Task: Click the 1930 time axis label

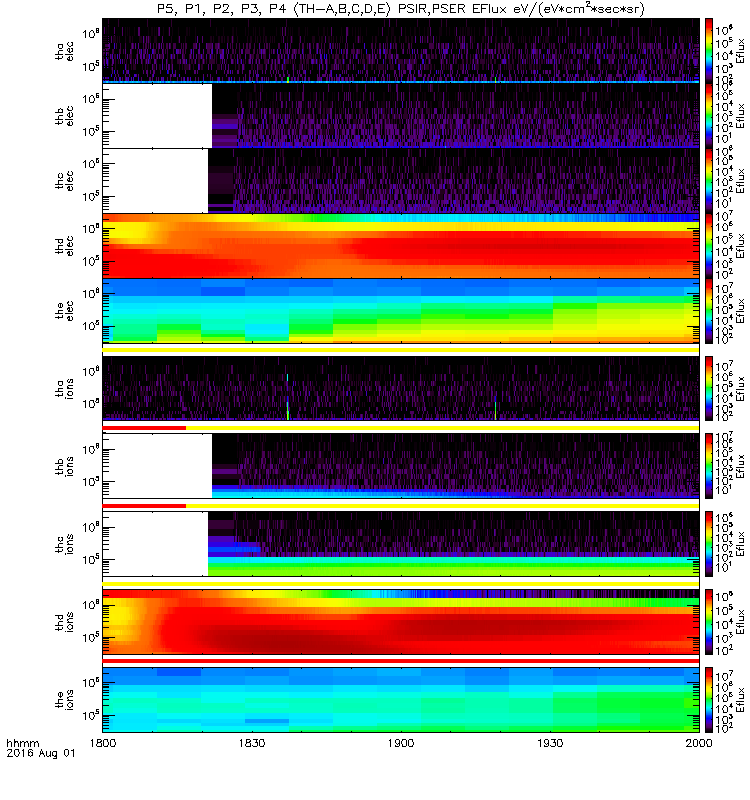Action: (550, 743)
